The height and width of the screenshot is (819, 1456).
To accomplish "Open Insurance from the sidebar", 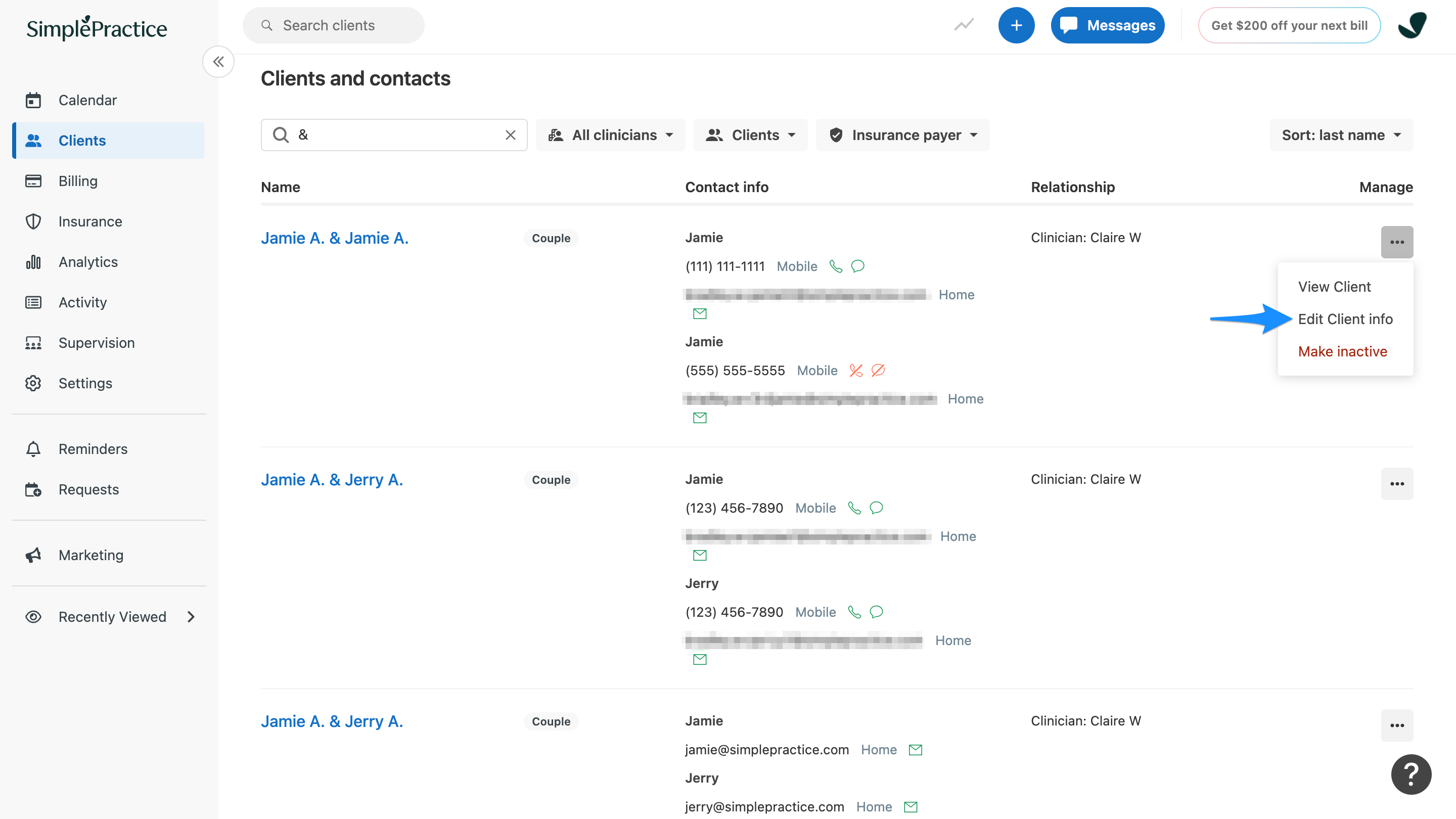I will [x=108, y=221].
